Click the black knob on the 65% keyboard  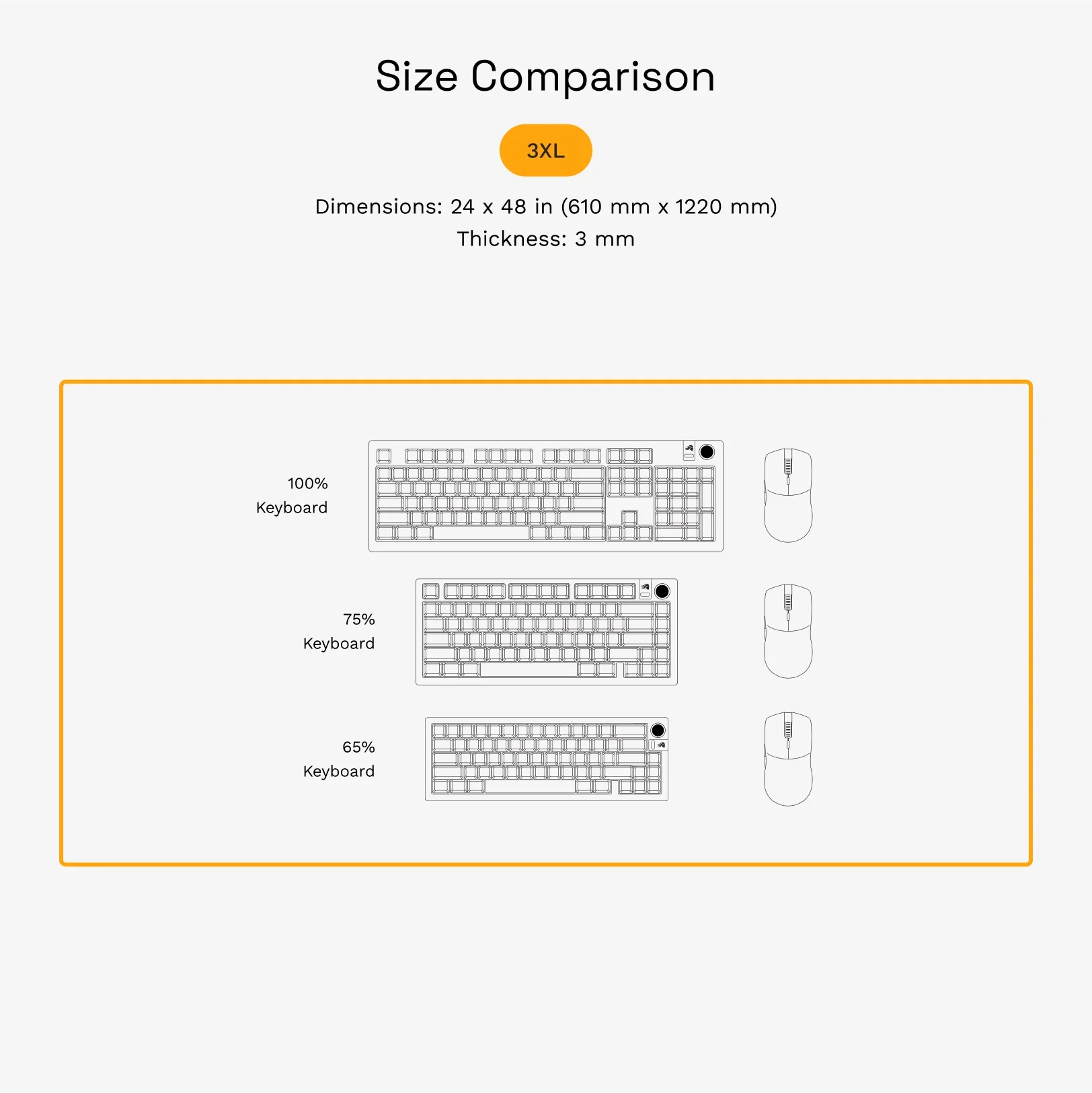[658, 730]
